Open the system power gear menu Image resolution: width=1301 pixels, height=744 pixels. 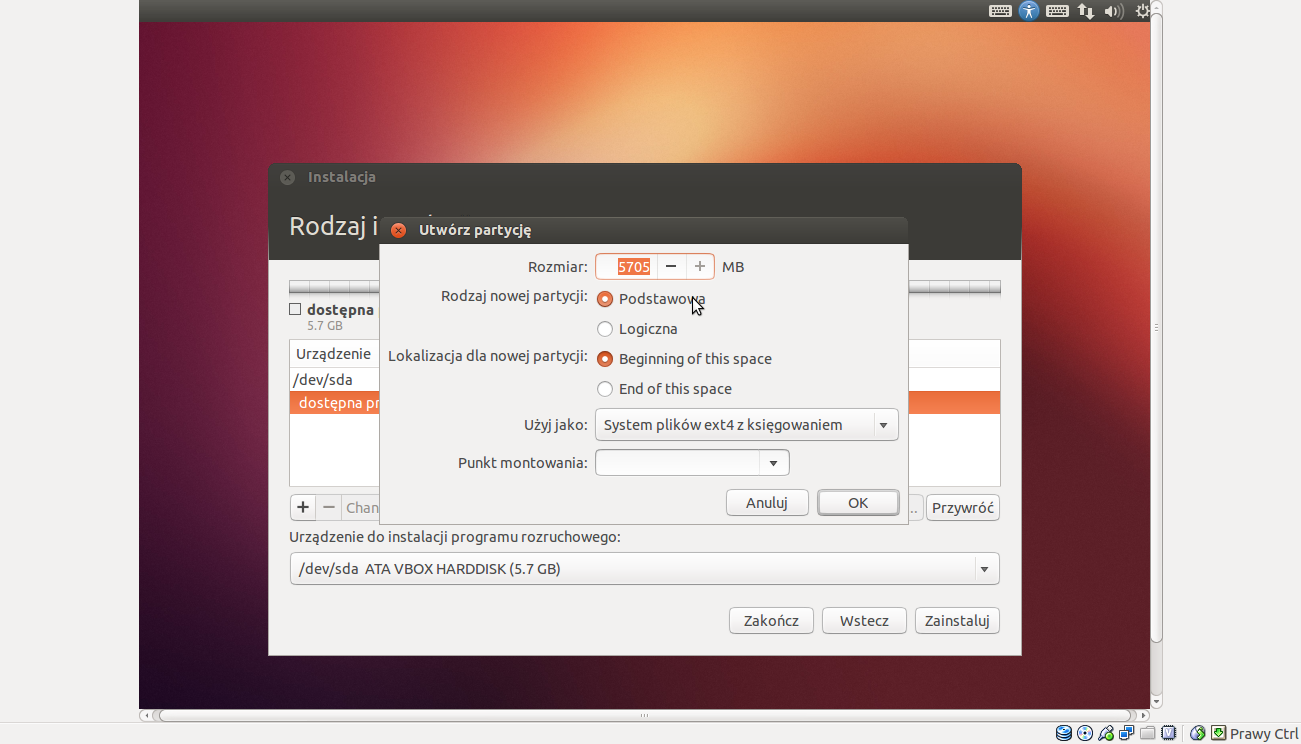click(x=1143, y=11)
